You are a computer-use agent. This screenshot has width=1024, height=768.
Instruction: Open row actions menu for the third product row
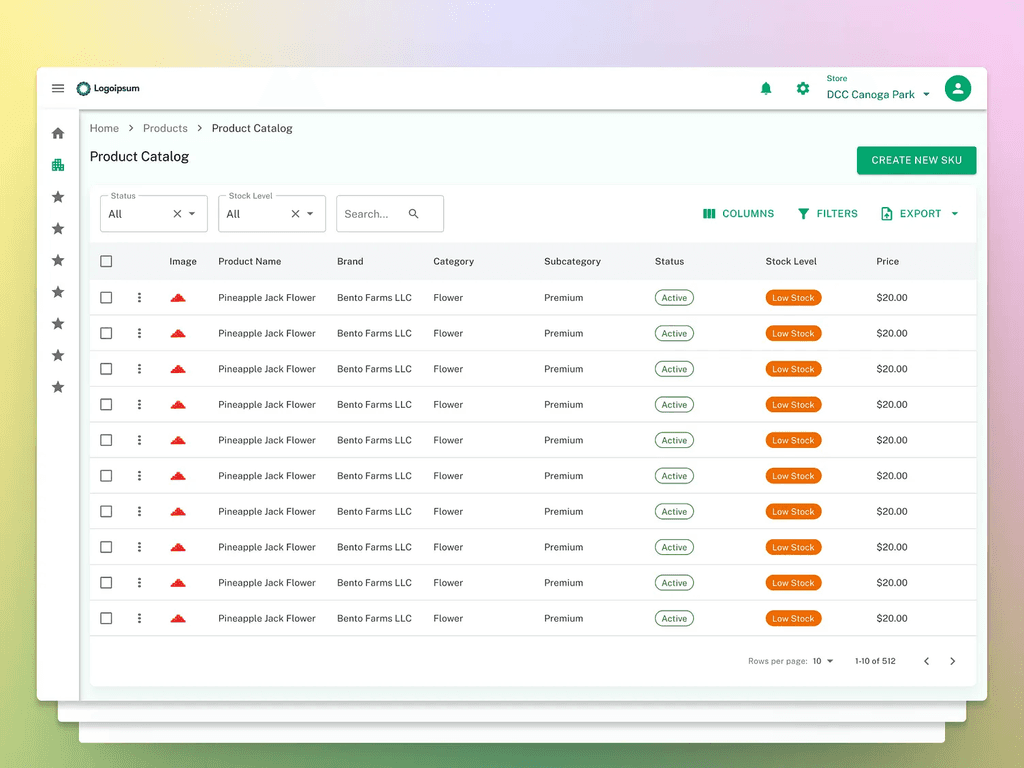tap(139, 368)
